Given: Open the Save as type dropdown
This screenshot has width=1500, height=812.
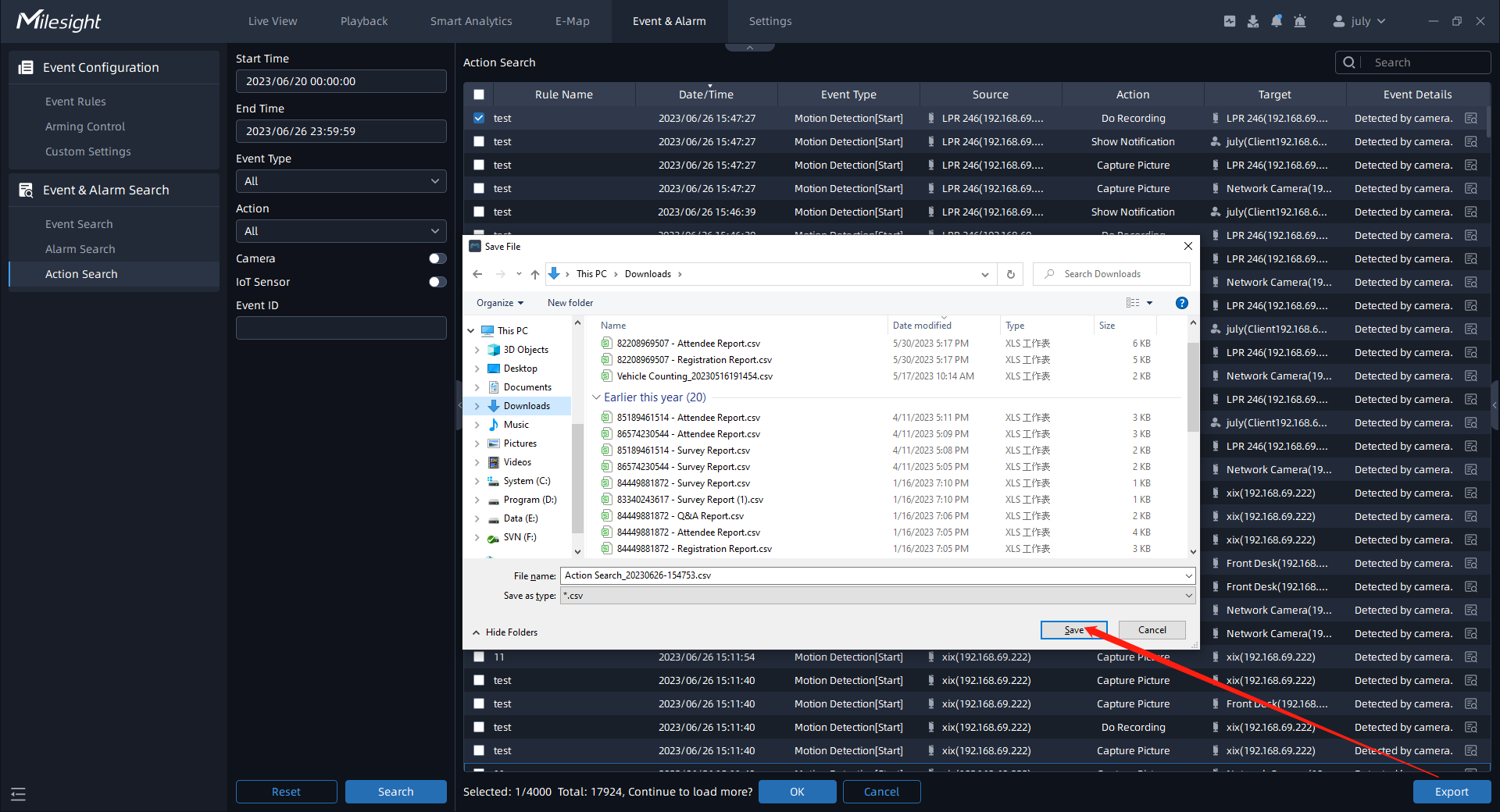Looking at the screenshot, I should tap(877, 596).
